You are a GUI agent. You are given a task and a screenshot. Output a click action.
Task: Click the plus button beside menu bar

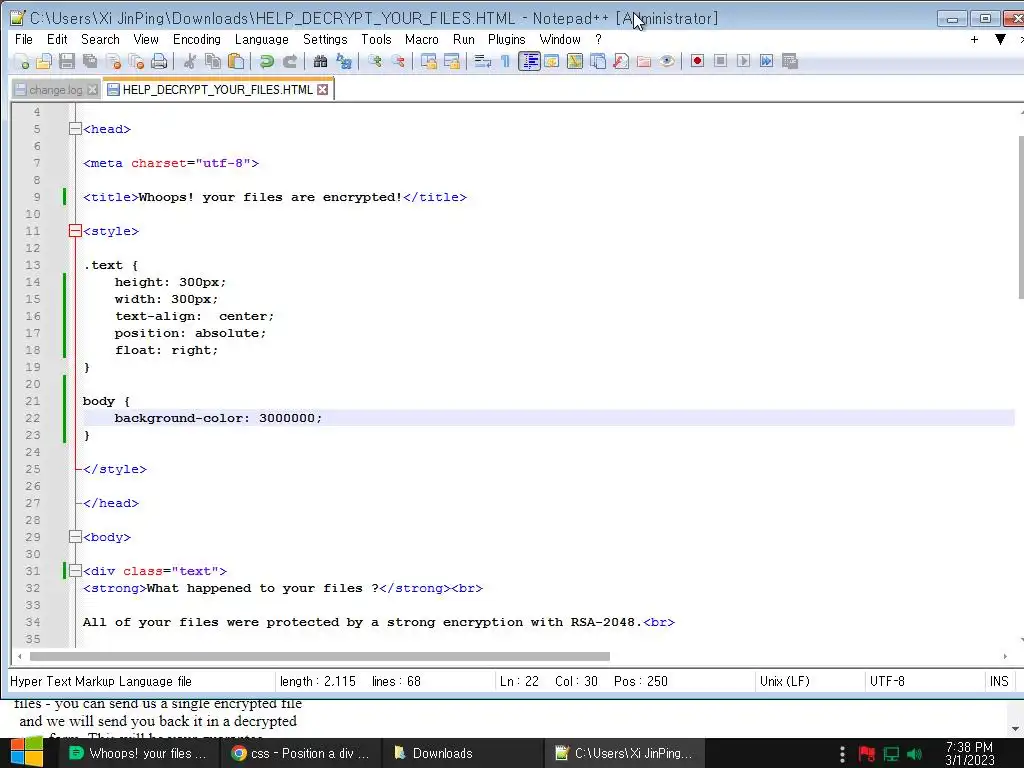pyautogui.click(x=974, y=40)
